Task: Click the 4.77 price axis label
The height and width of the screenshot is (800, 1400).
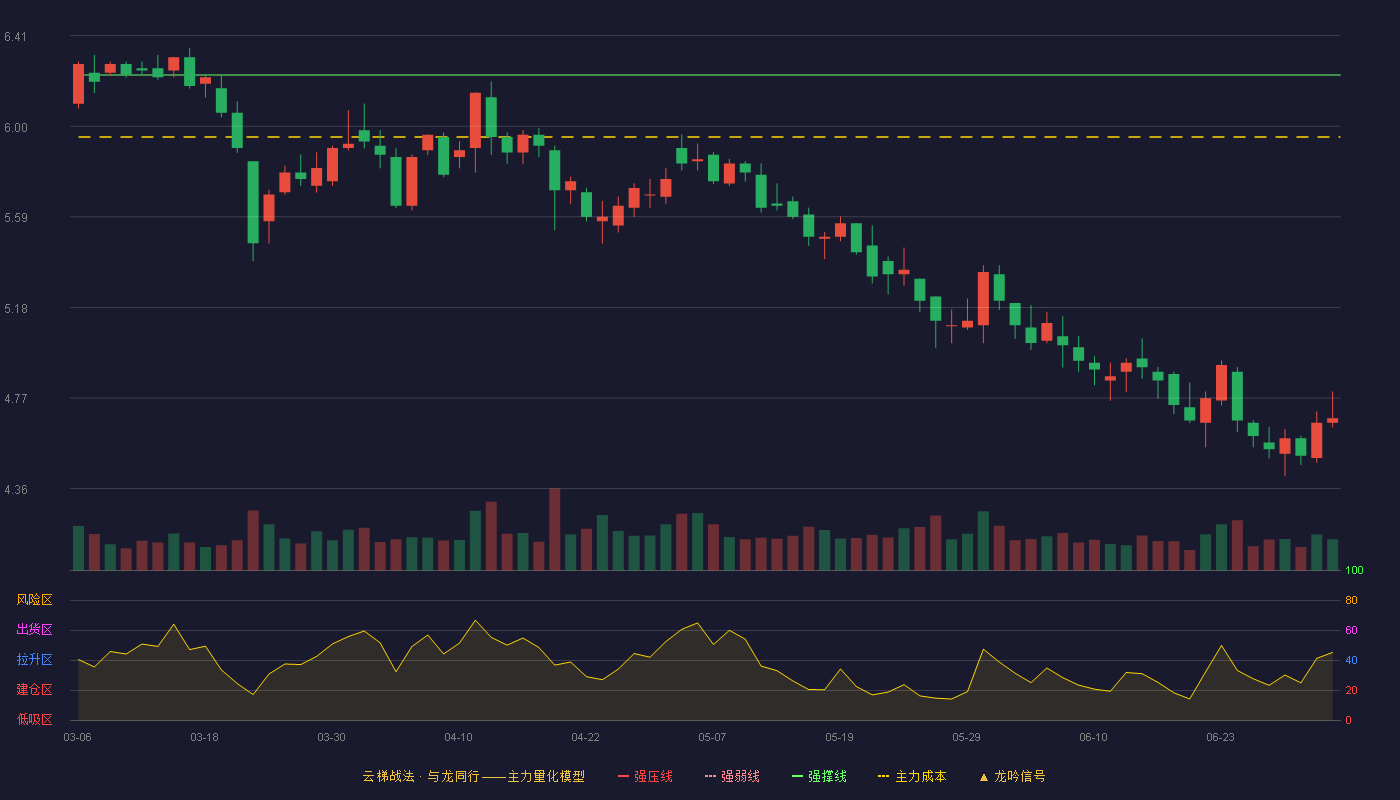Action: pyautogui.click(x=15, y=399)
